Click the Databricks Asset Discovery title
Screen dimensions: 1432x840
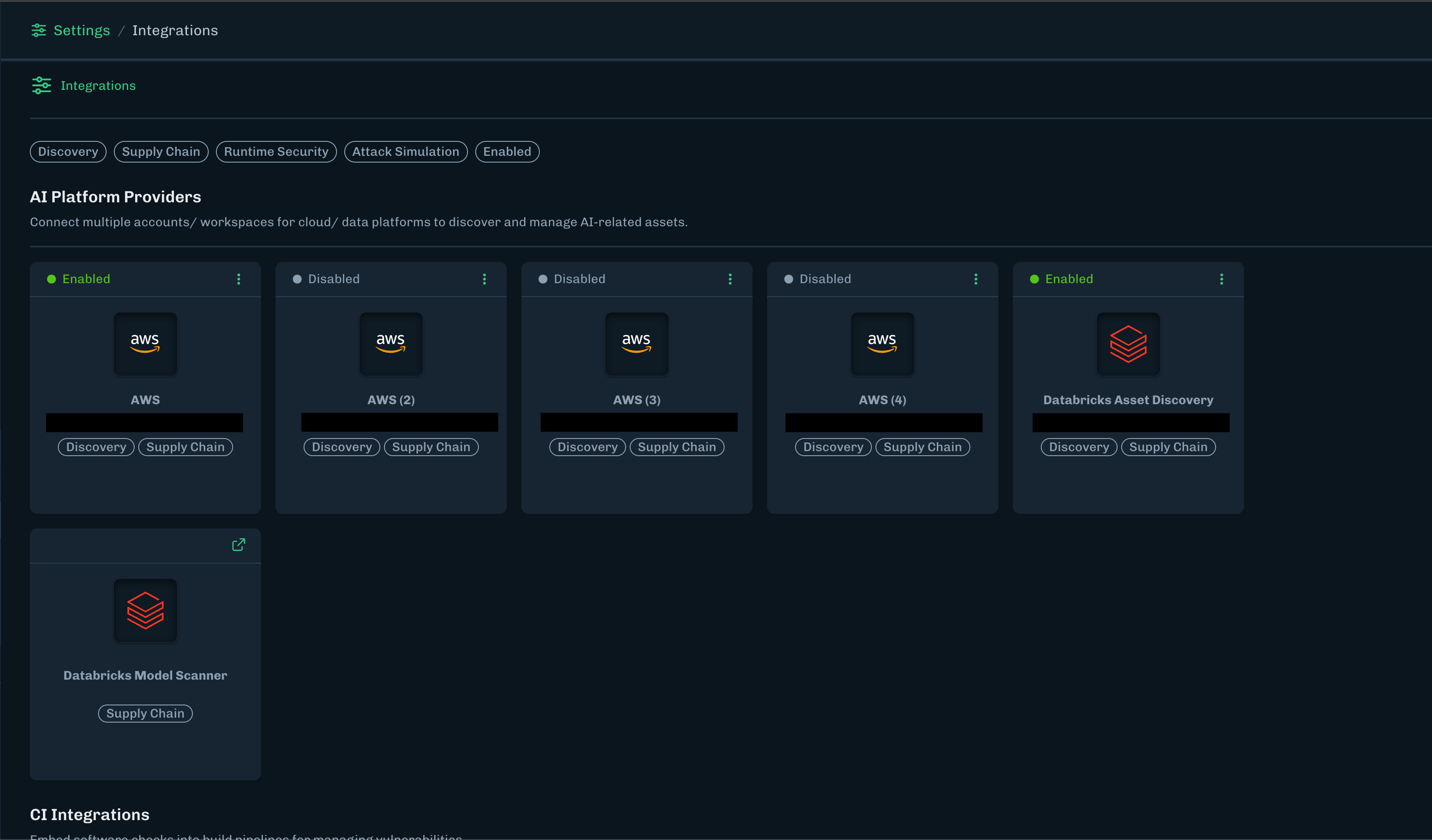tap(1128, 400)
